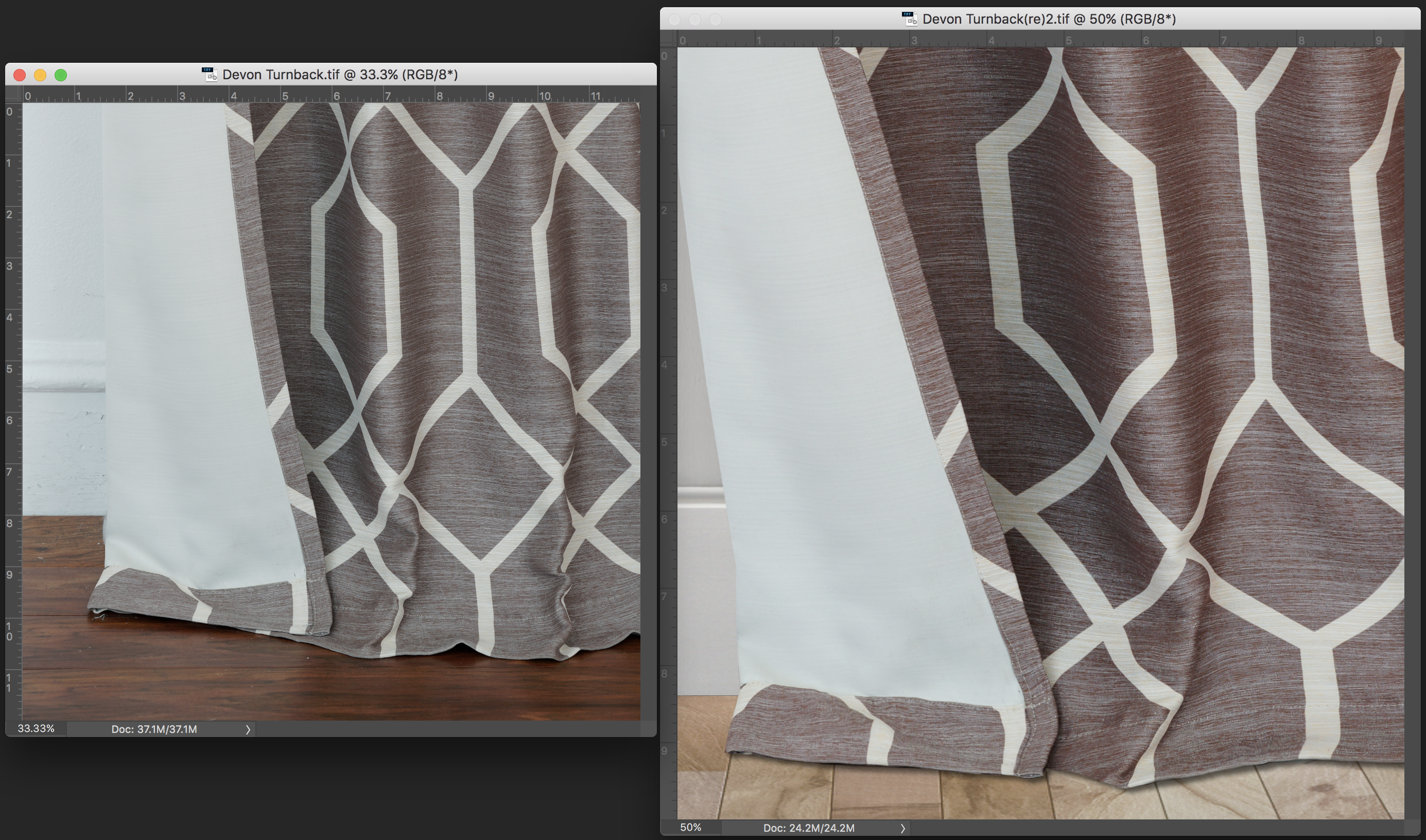Image resolution: width=1426 pixels, height=840 pixels.
Task: Expand status bar arrow next to Doc: 24.2M/24.2M
Action: 902,828
